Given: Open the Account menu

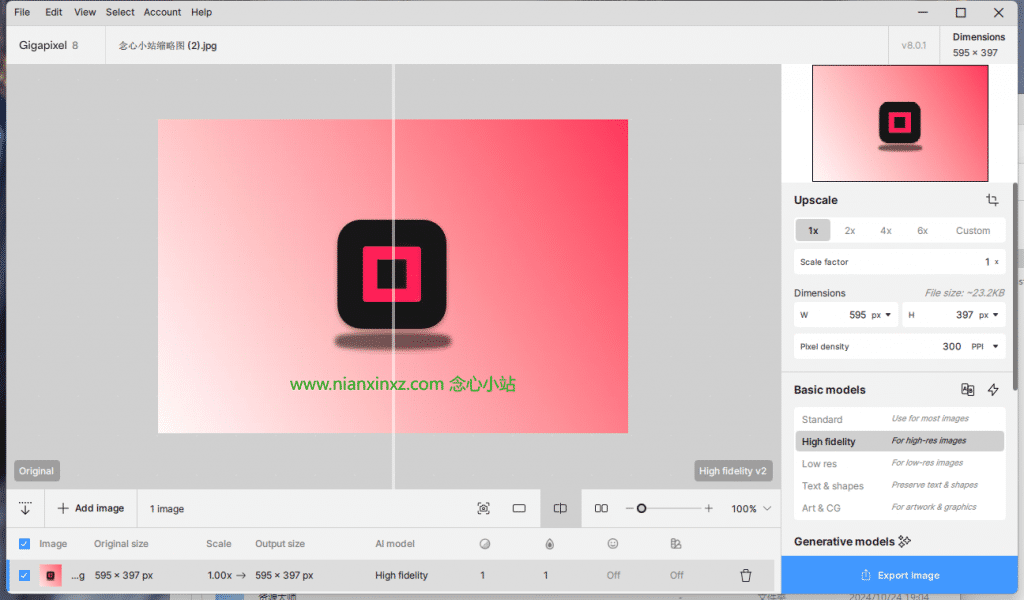Looking at the screenshot, I should click(163, 12).
